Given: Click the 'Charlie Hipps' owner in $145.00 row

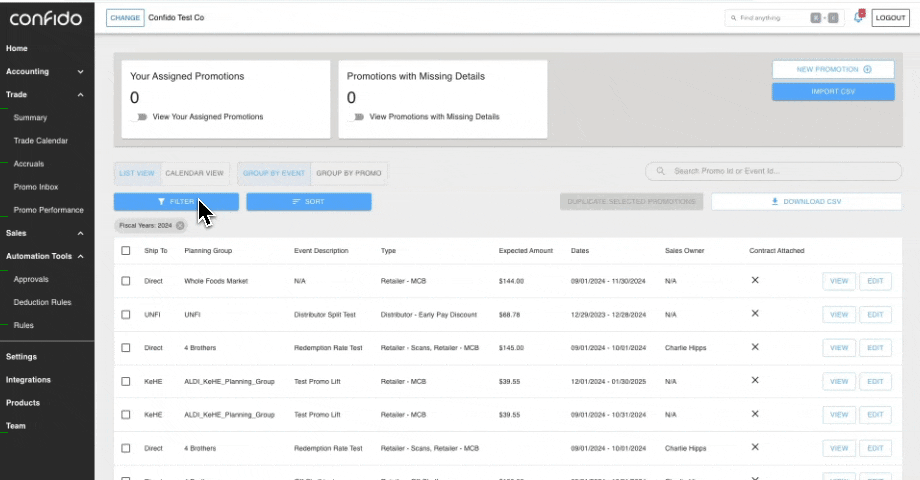Looking at the screenshot, I should coord(685,348).
